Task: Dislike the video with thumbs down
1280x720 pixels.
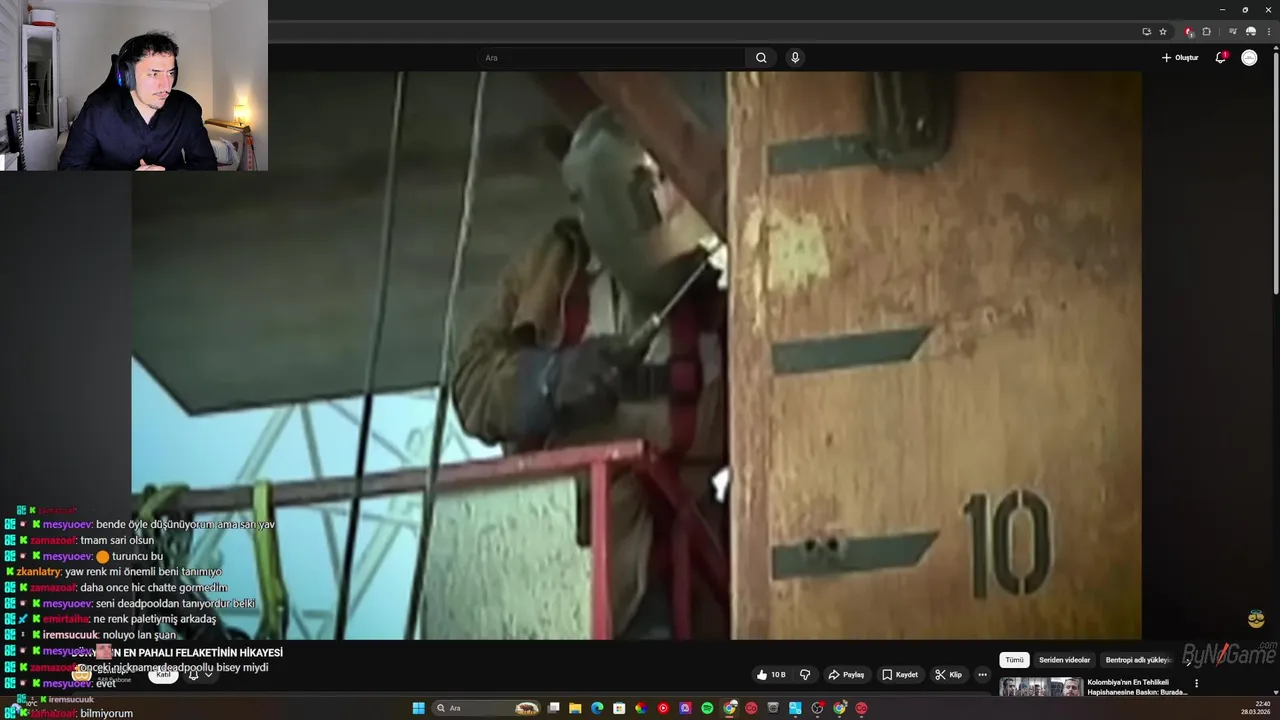Action: coord(805,675)
